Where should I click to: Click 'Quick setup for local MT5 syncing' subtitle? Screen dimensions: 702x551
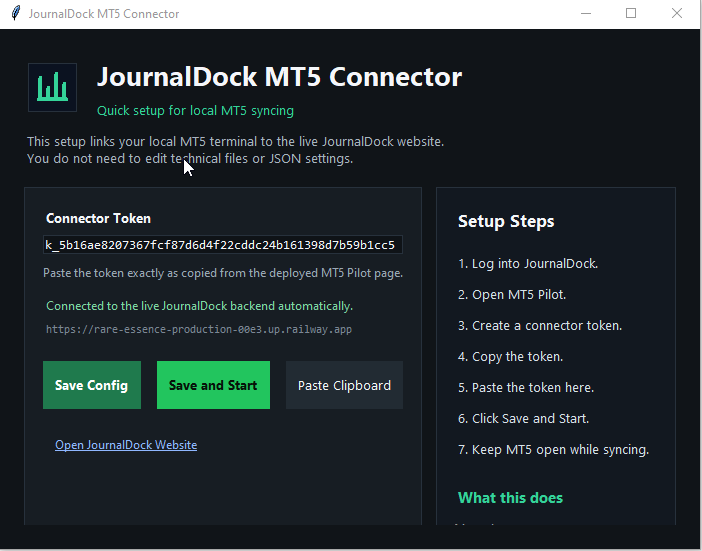tap(195, 111)
